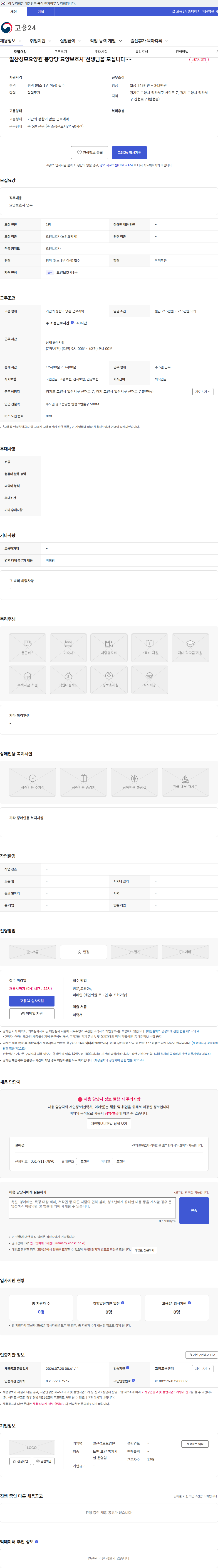Image resolution: width=218 pixels, height=1568 pixels.
Task: Click the 빅데이터 추천 정보 info icon
Action: (x=37, y=1542)
